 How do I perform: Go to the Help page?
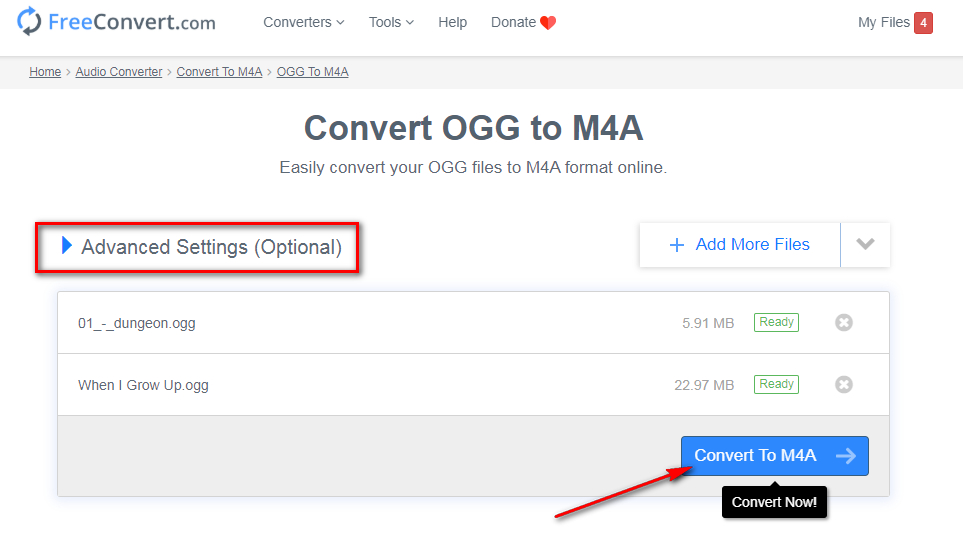point(453,22)
